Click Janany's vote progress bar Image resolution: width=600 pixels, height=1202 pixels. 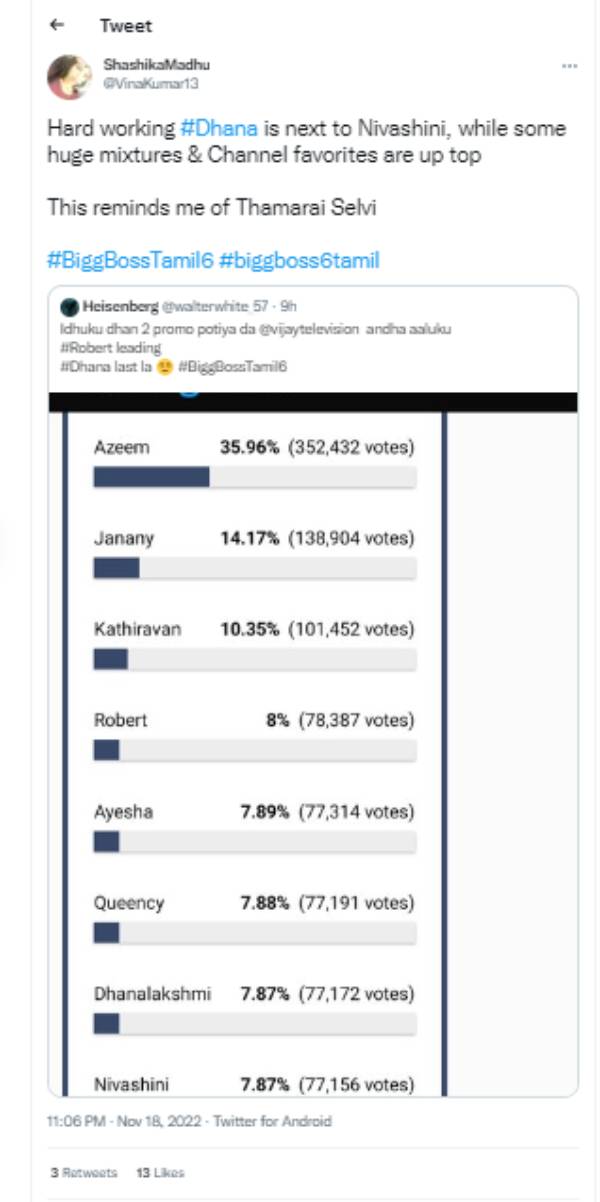coord(254,568)
